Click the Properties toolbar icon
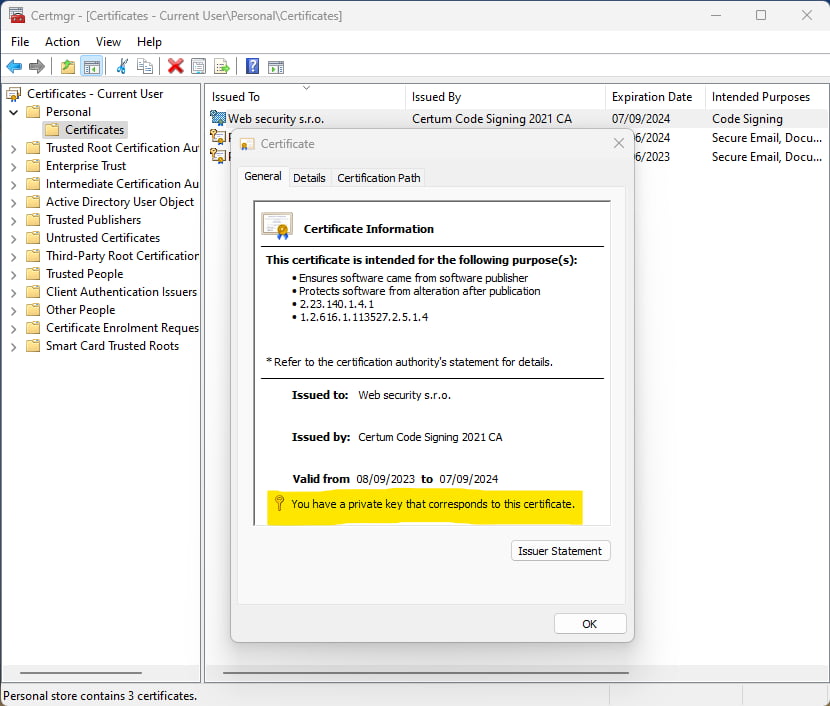 coord(198,67)
